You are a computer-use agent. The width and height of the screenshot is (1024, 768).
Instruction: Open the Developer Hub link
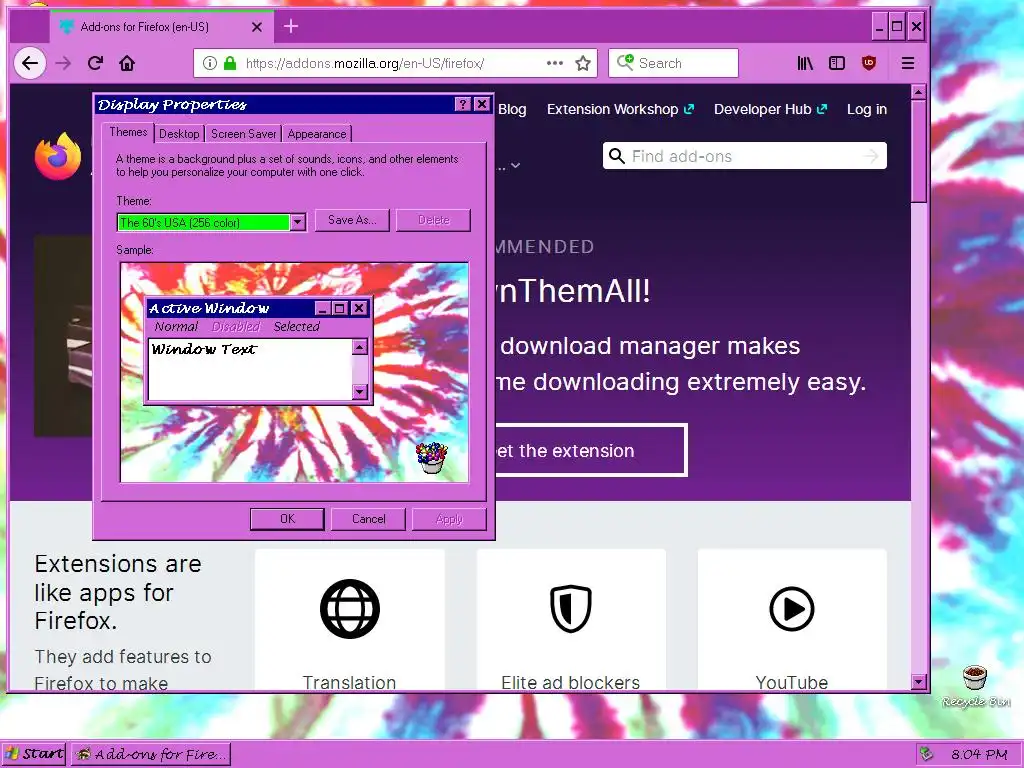pos(770,110)
